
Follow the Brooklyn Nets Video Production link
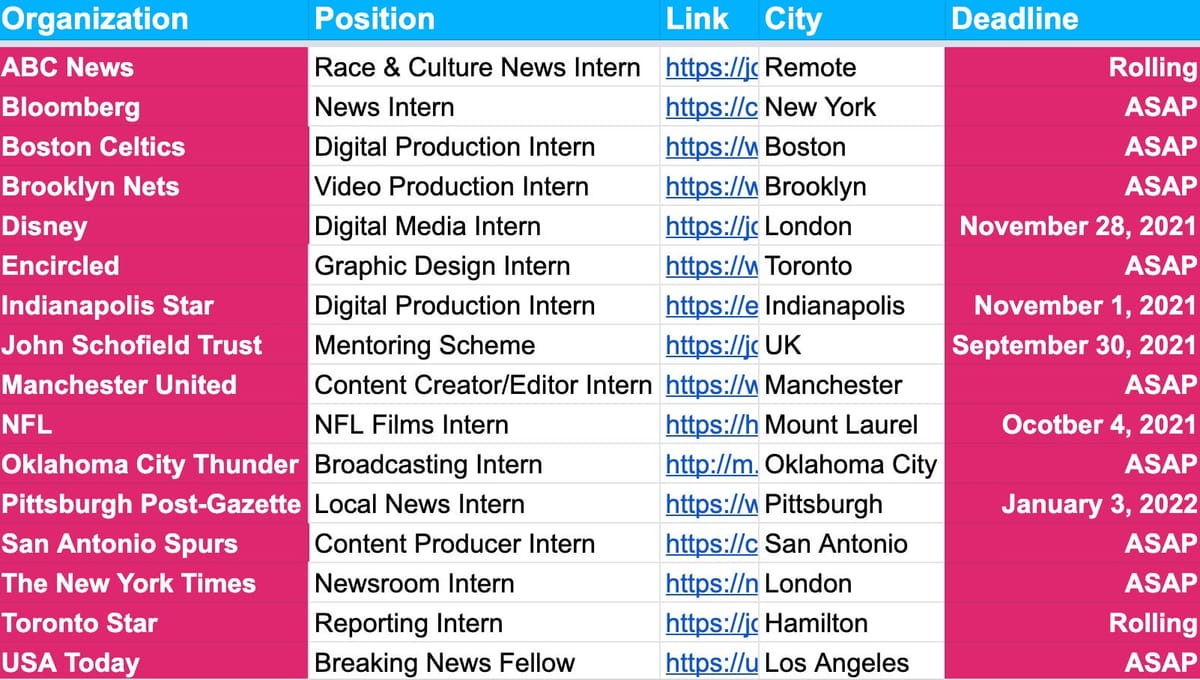tap(710, 186)
